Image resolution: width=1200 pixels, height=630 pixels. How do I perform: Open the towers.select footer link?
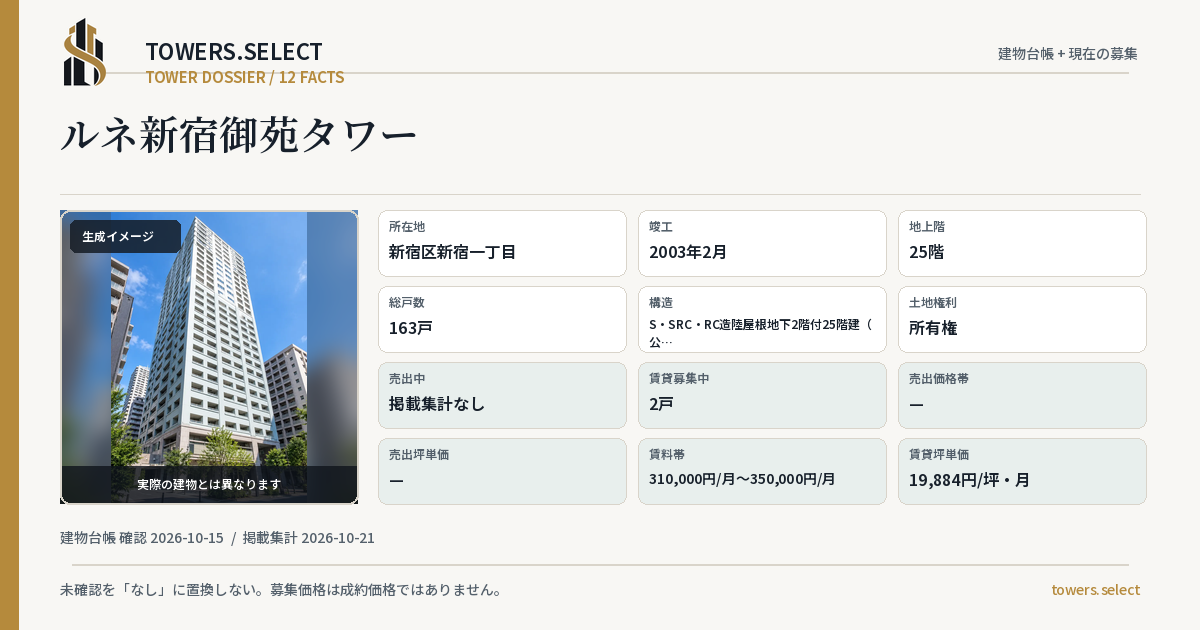(1095, 590)
